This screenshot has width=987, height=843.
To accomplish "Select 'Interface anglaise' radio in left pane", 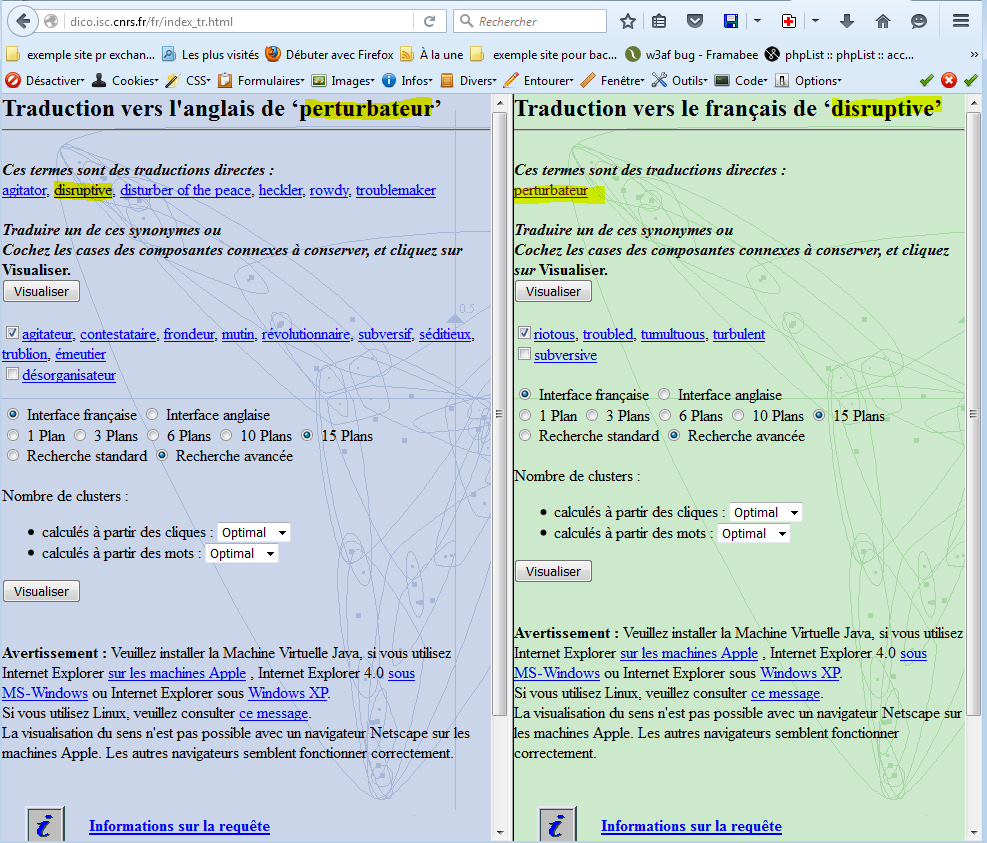I will [153, 414].
